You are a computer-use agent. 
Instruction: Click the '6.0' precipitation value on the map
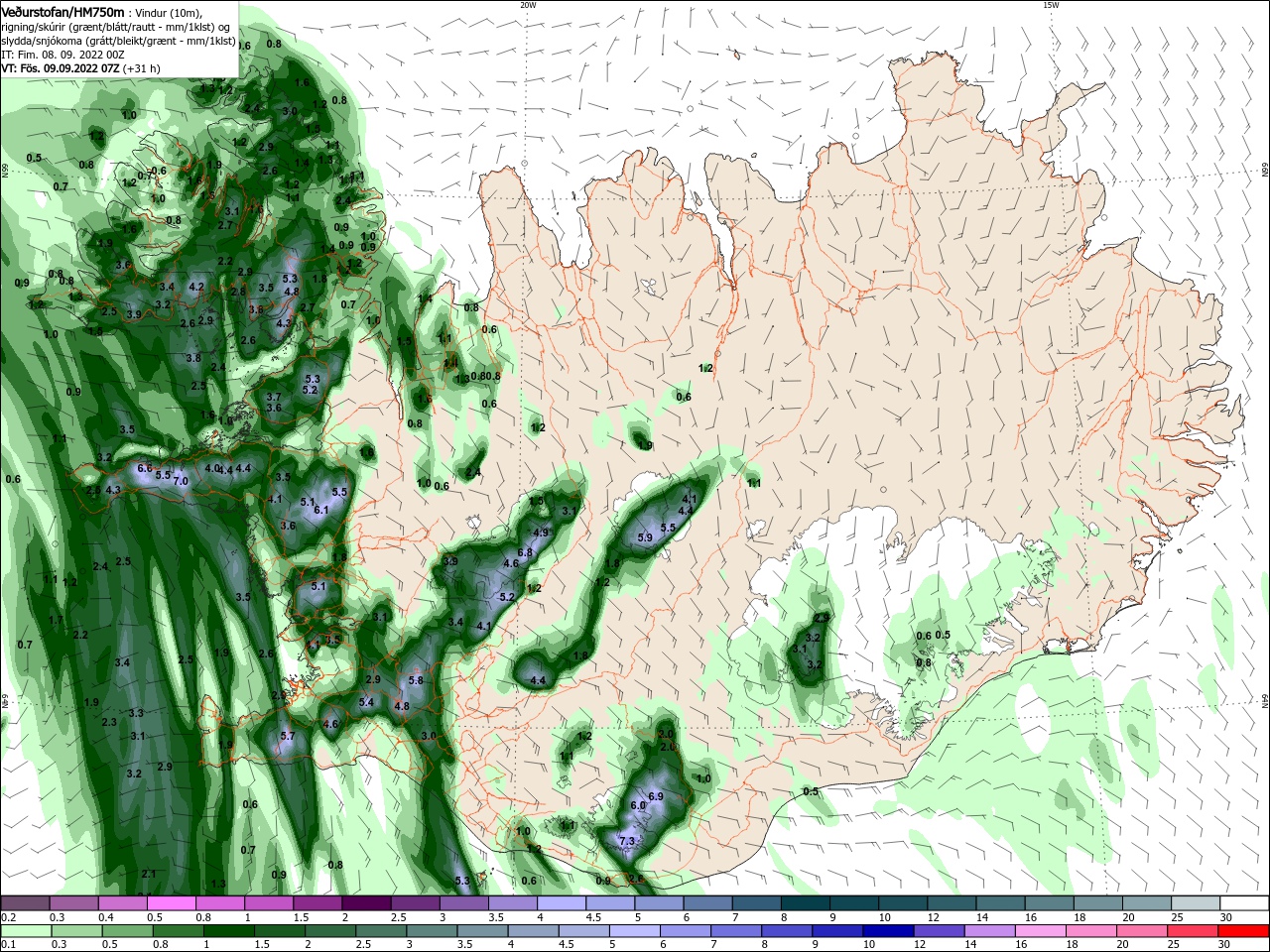point(638,805)
